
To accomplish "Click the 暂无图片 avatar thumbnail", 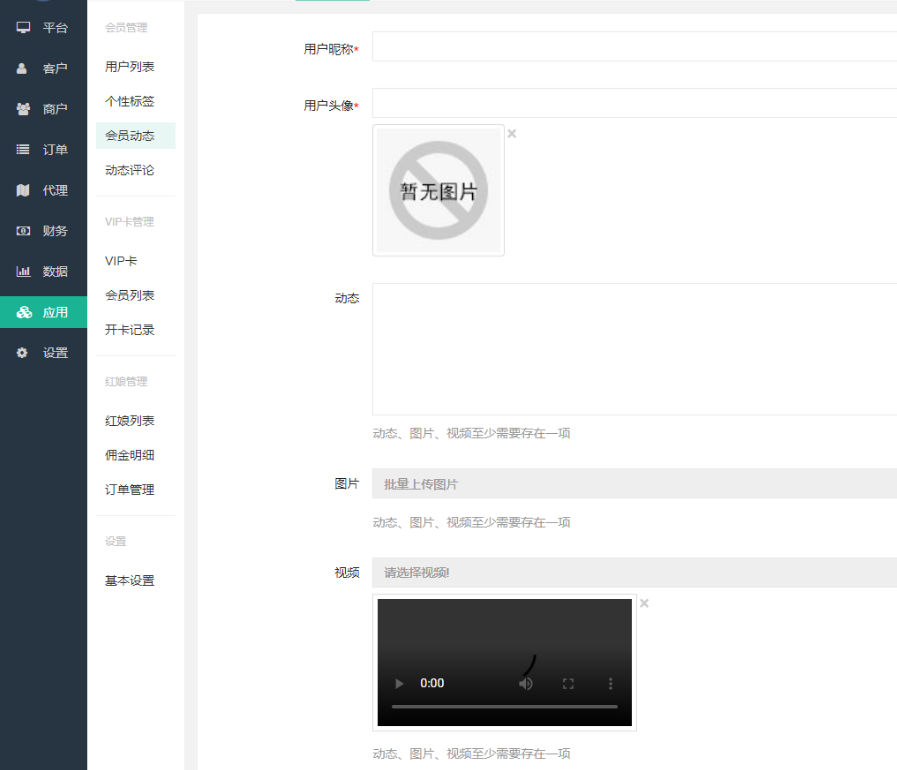I will click(x=438, y=190).
